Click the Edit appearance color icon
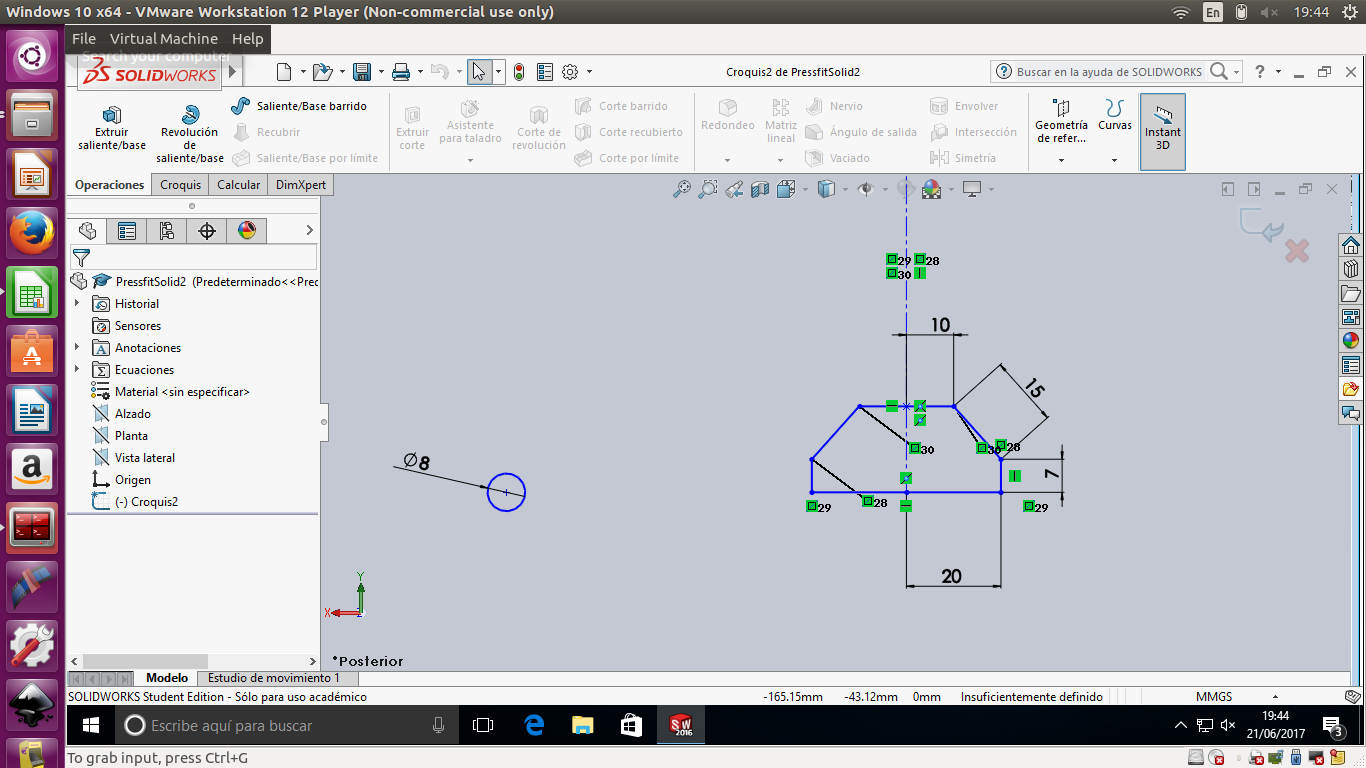1366x768 pixels. coord(931,188)
